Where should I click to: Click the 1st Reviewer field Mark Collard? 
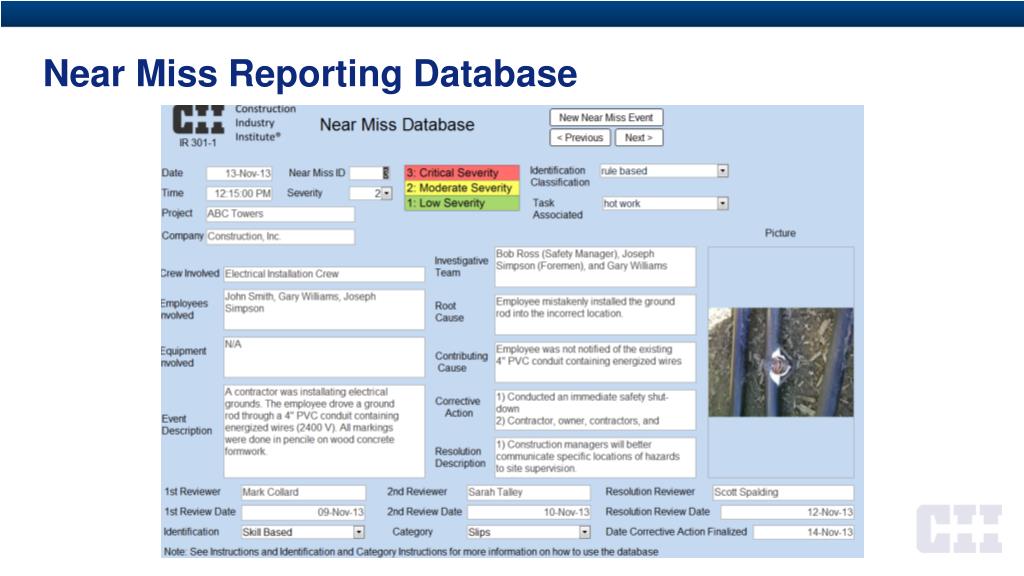(303, 492)
